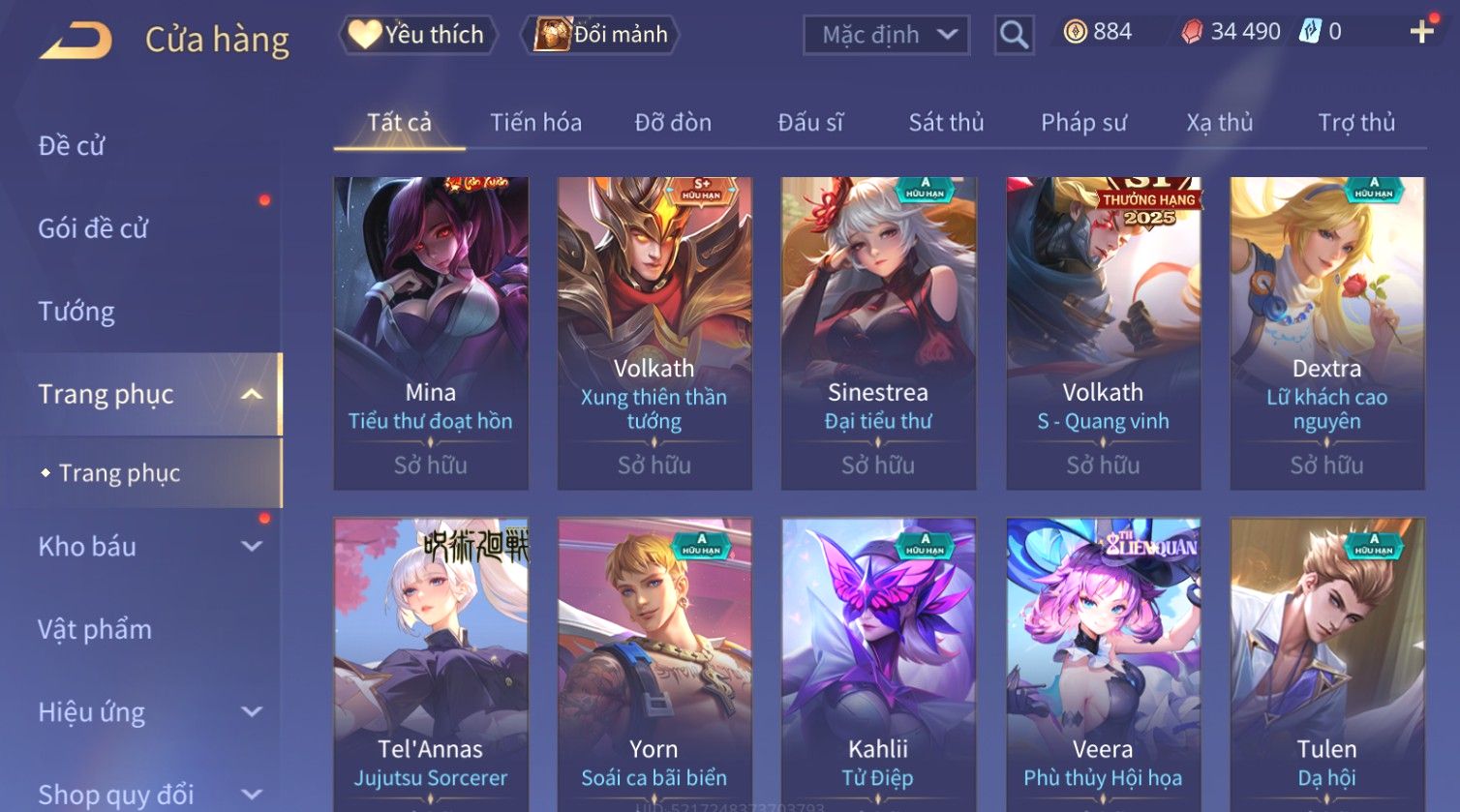
Task: Go to Gói đề cử menu
Action: pyautogui.click(x=93, y=228)
